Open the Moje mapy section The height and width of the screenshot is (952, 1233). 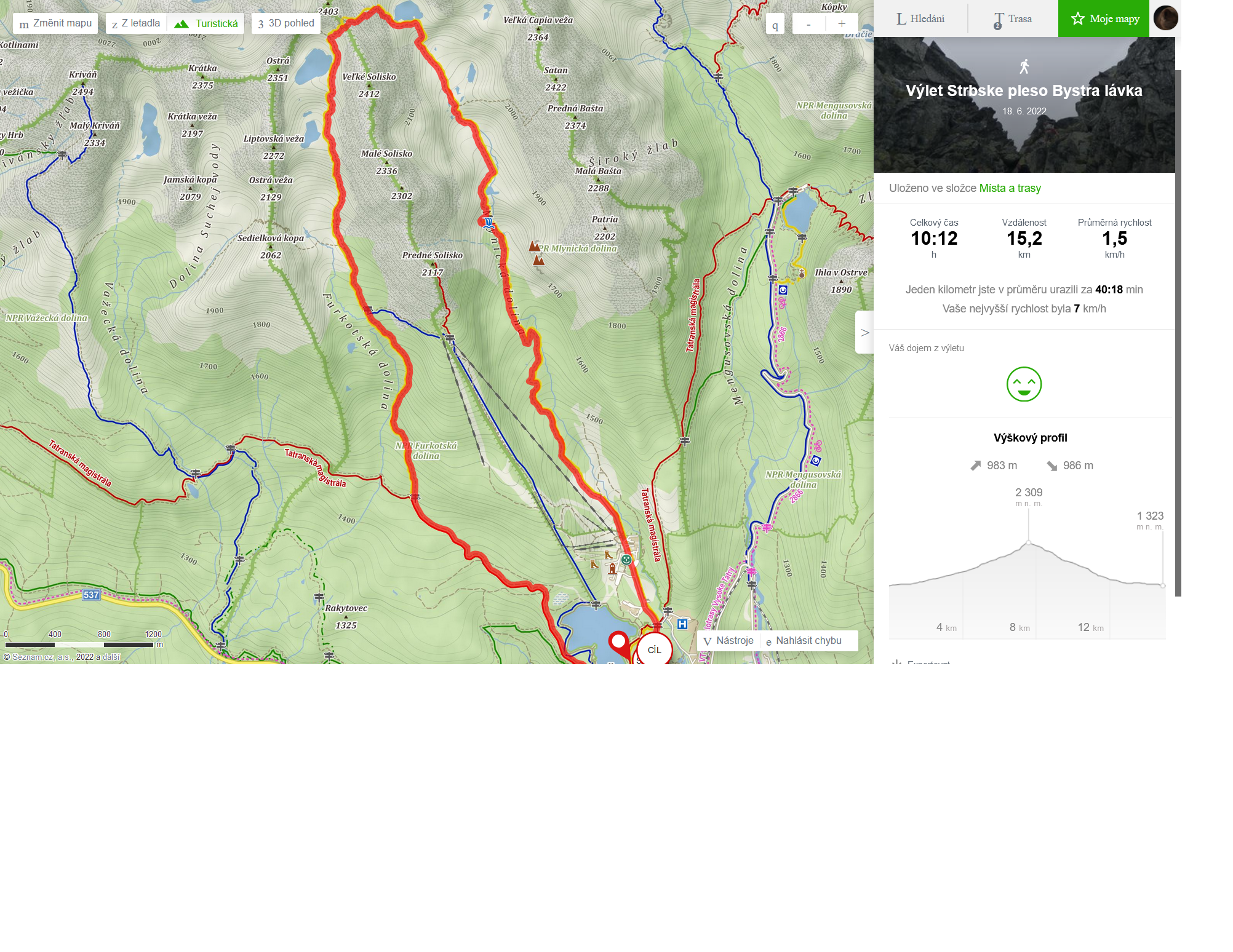click(x=1104, y=18)
